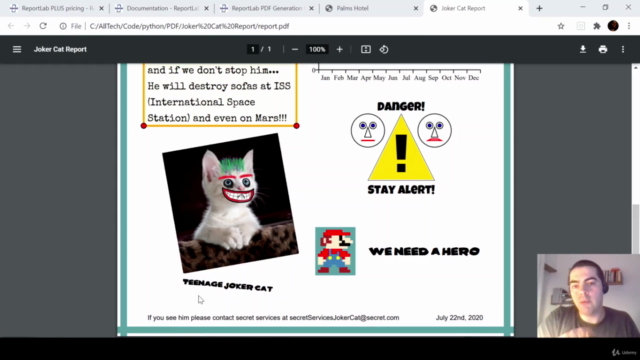This screenshot has height=360, width=640.
Task: Open the PDF sidebar menu icon
Action: tap(17, 49)
